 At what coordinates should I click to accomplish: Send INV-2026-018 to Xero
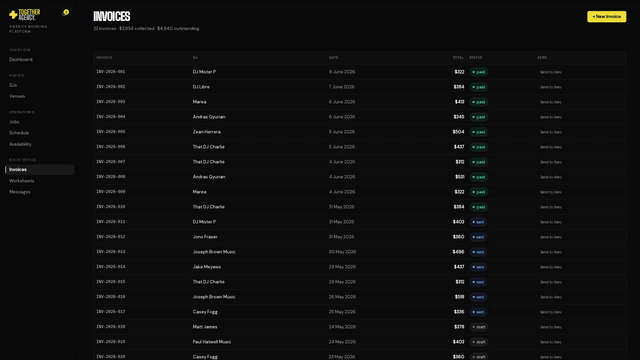pyautogui.click(x=551, y=327)
